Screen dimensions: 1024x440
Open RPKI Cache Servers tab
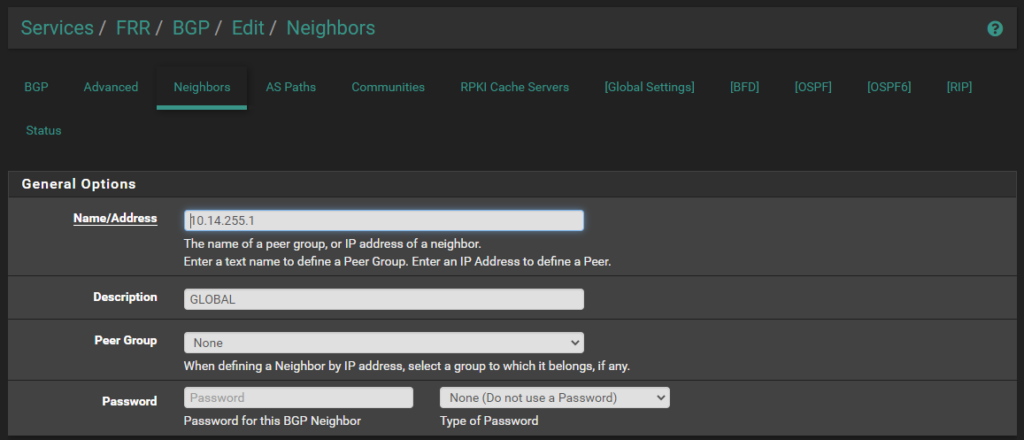click(515, 87)
